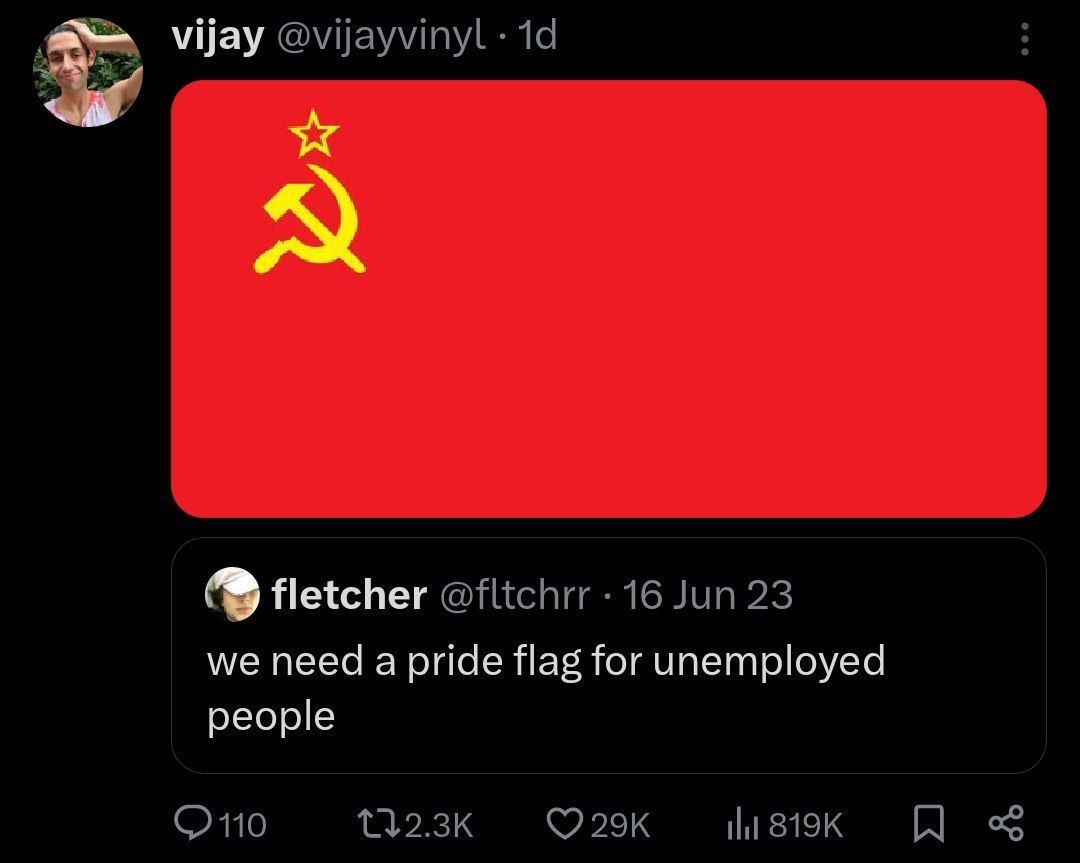
Task: Click the yellow star on the flag
Action: pos(313,133)
